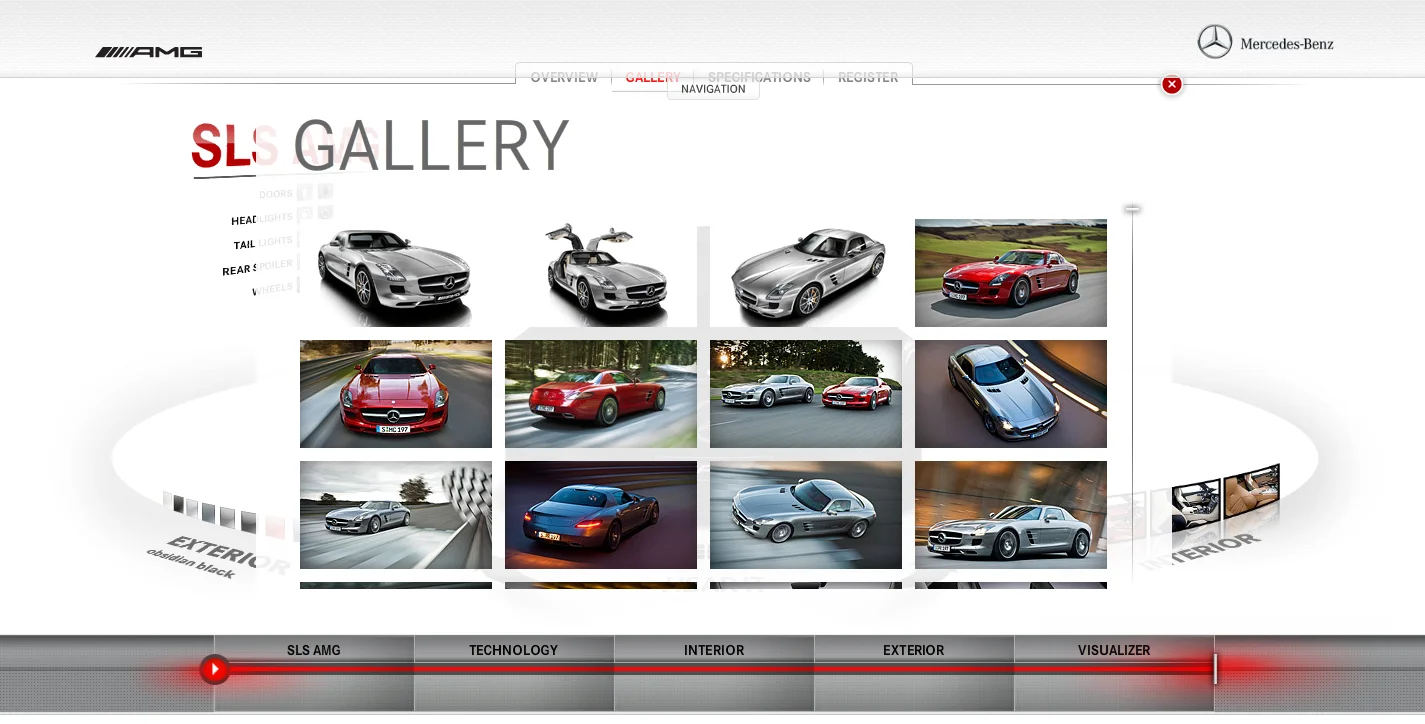This screenshot has width=1425, height=724.
Task: Open thumbnail with silver and red SLS together
Action: coord(806,394)
